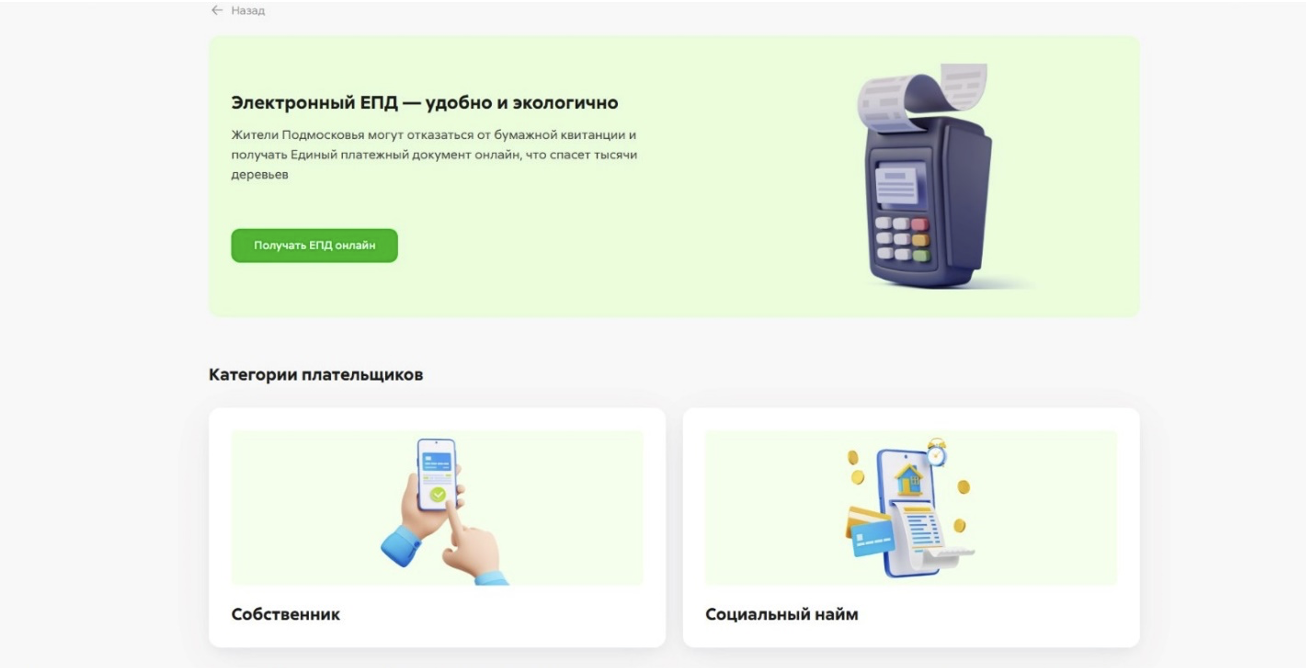
Task: Go back via the Назад link
Action: point(248,10)
